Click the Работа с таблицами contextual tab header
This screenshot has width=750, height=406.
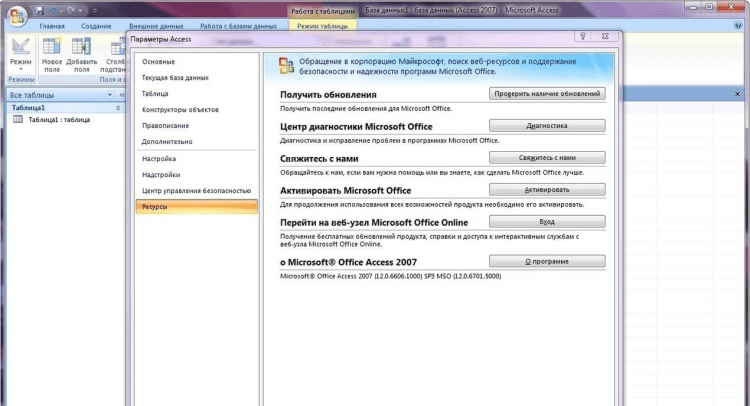tap(323, 11)
